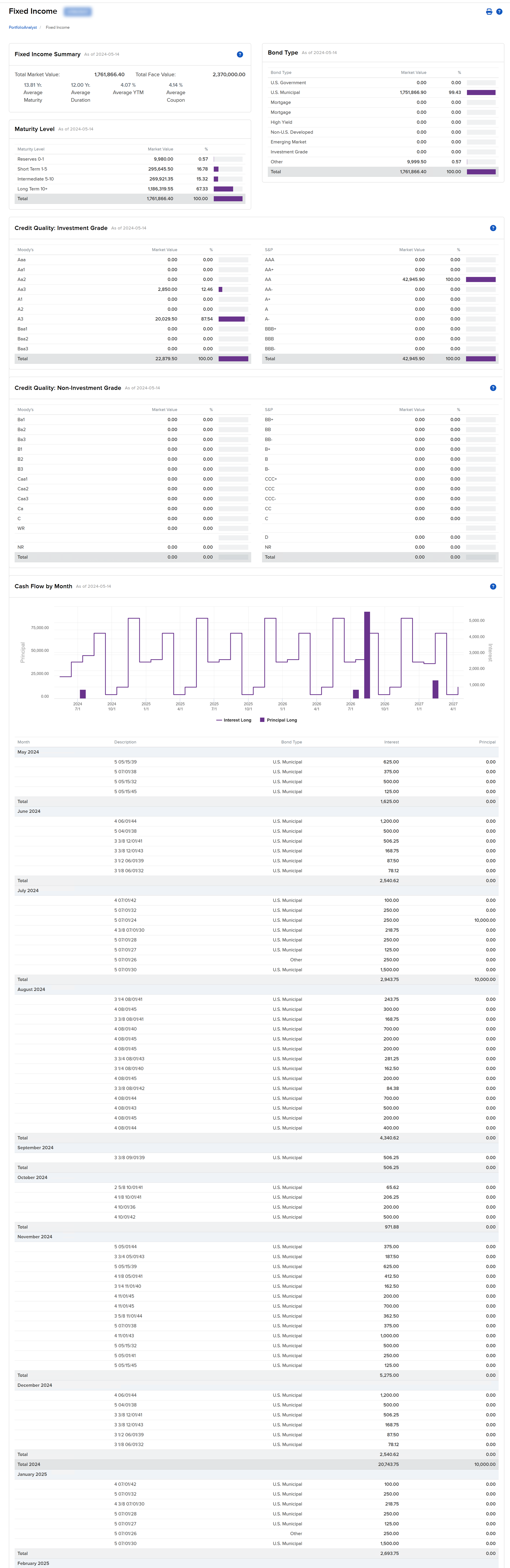Select bond description 3 3/8 08/01/42

(x=129, y=1088)
